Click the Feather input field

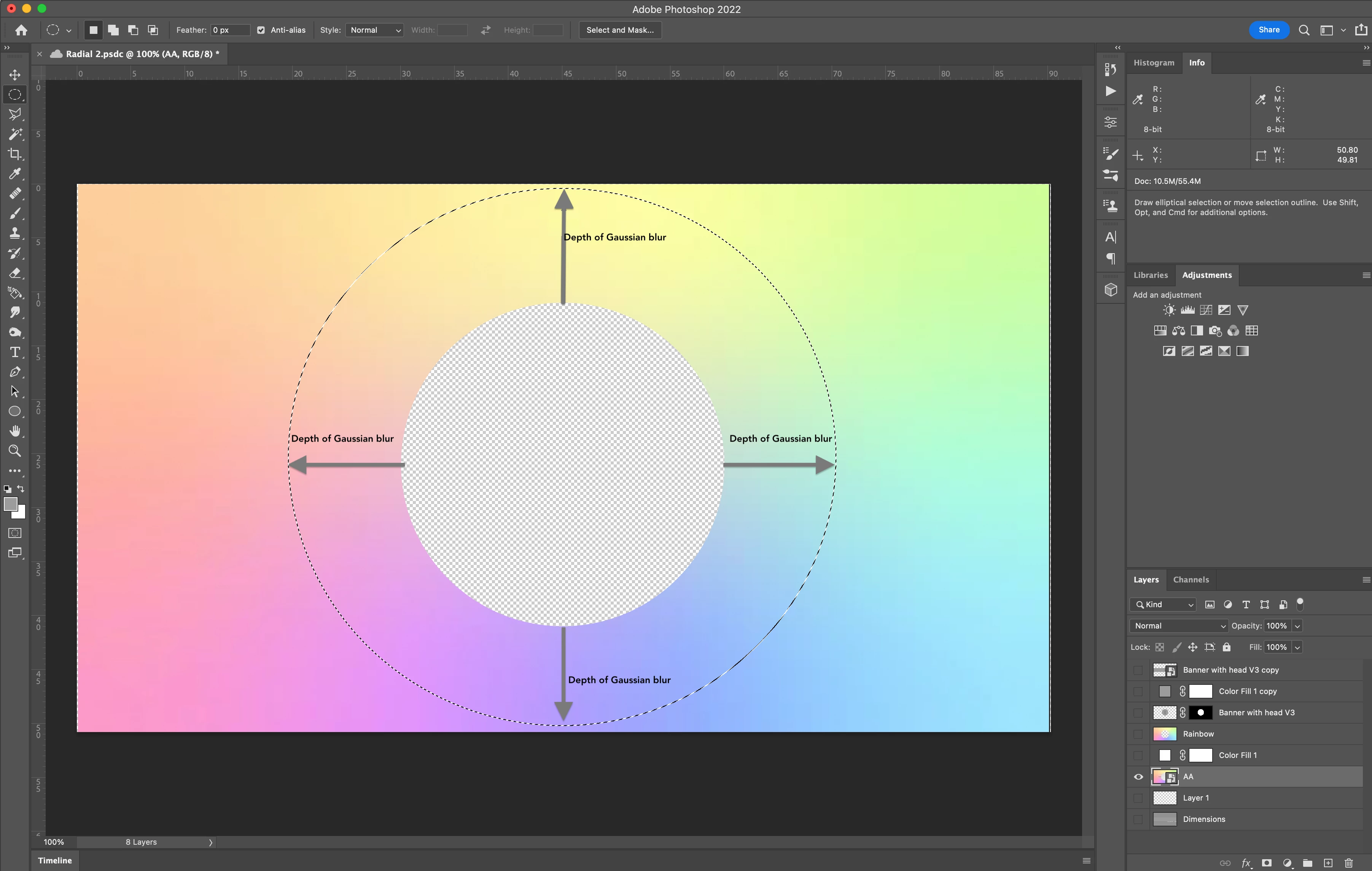pos(229,30)
